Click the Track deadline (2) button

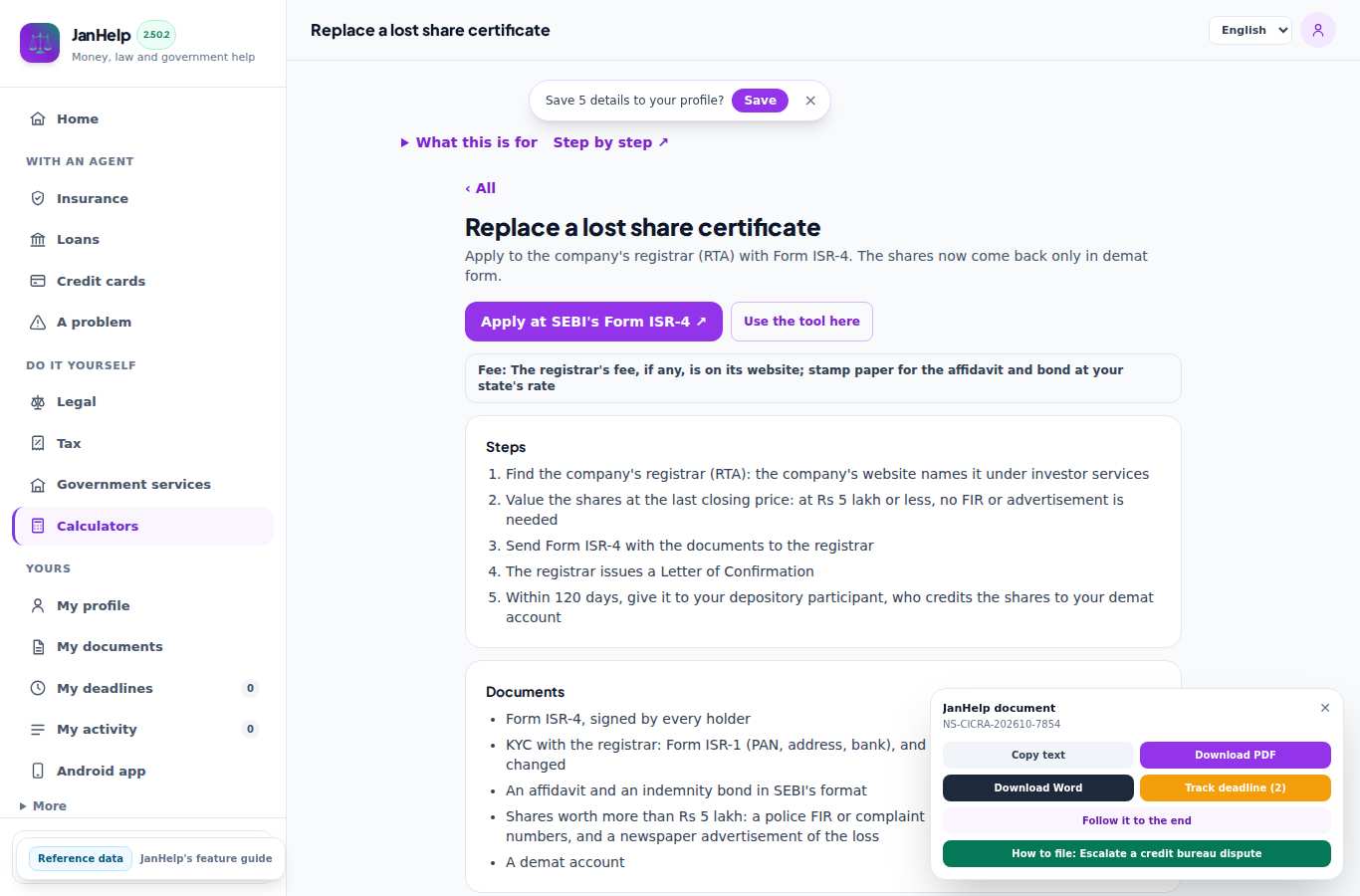[x=1236, y=787]
